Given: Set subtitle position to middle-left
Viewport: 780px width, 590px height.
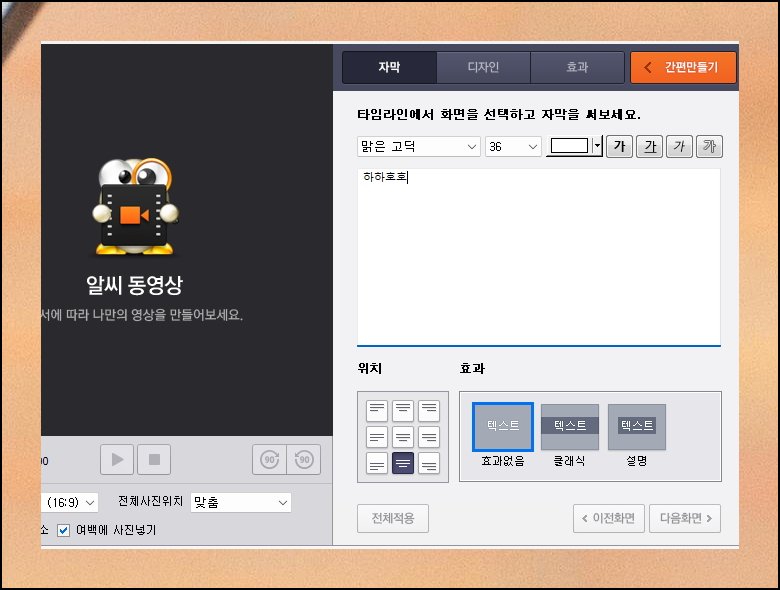Looking at the screenshot, I should click(x=377, y=437).
